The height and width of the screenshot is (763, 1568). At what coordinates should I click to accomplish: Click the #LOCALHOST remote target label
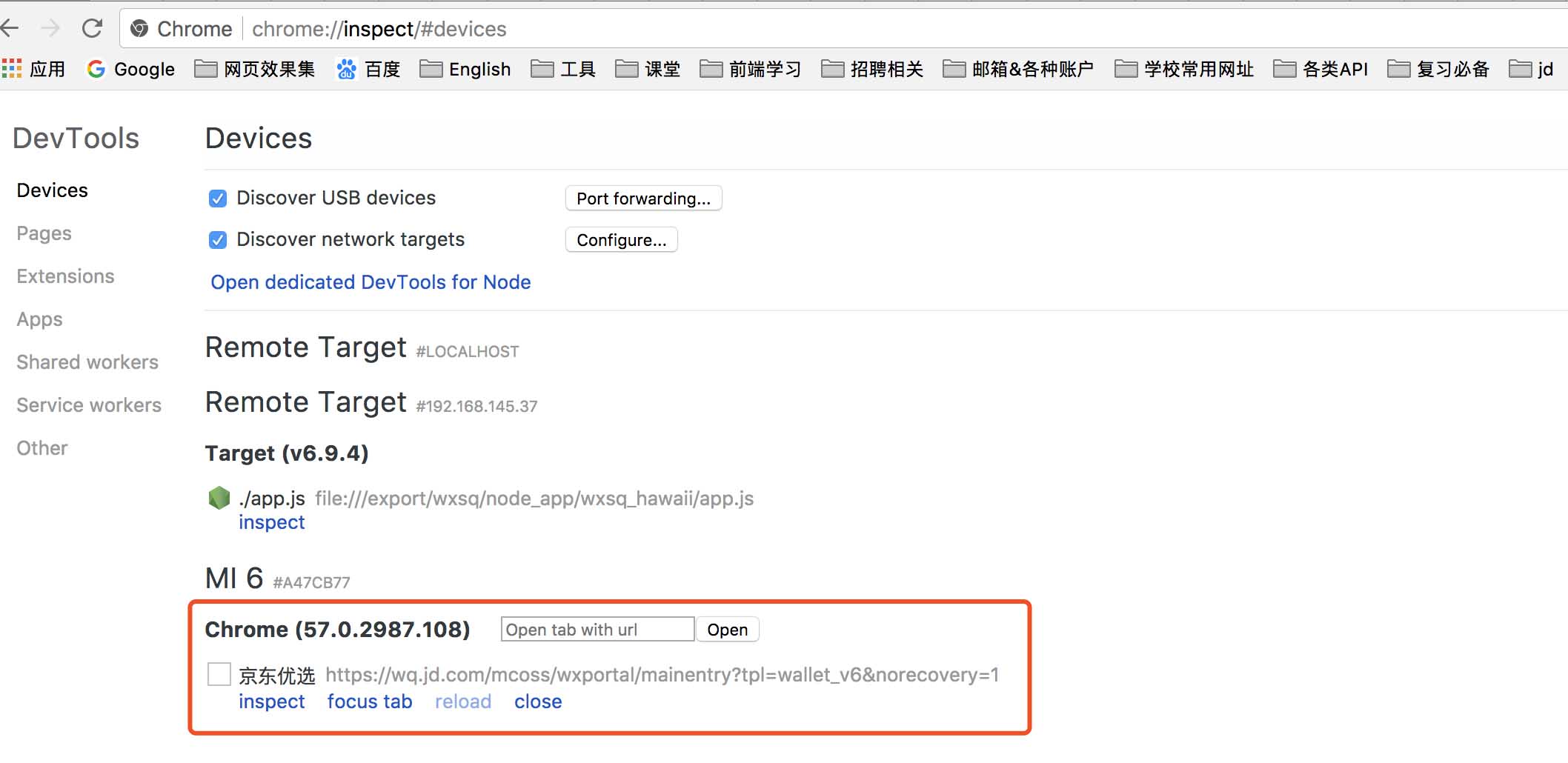pyautogui.click(x=468, y=351)
